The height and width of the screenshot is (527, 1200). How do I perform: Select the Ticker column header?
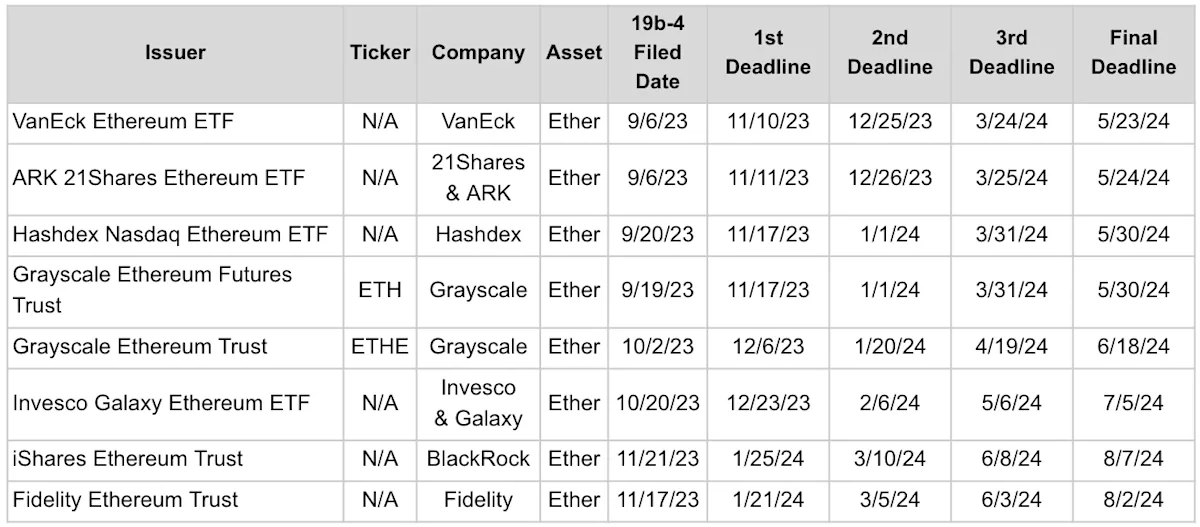click(380, 53)
